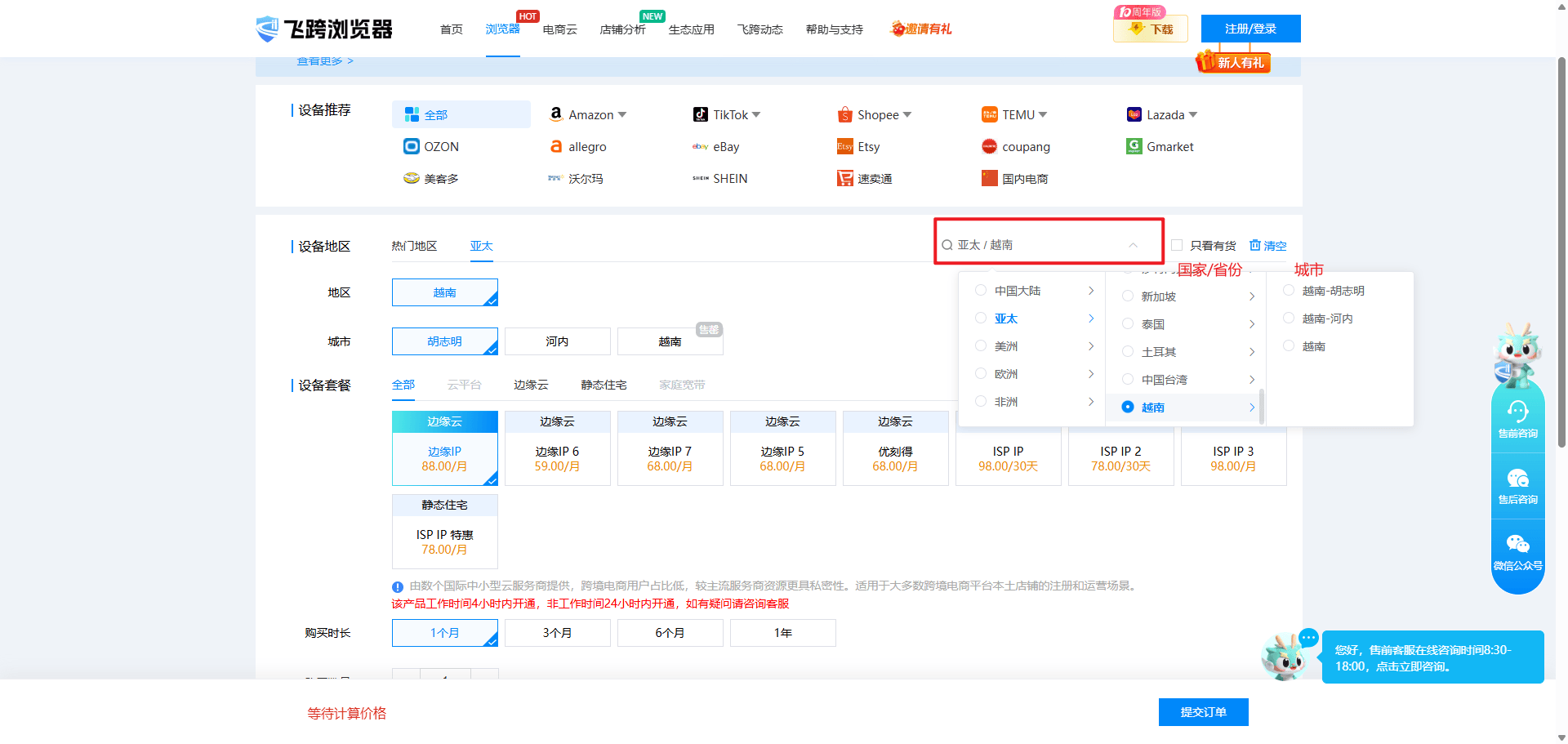The height and width of the screenshot is (744, 1568).
Task: Enable the in-stock only checkbox
Action: click(x=1177, y=245)
